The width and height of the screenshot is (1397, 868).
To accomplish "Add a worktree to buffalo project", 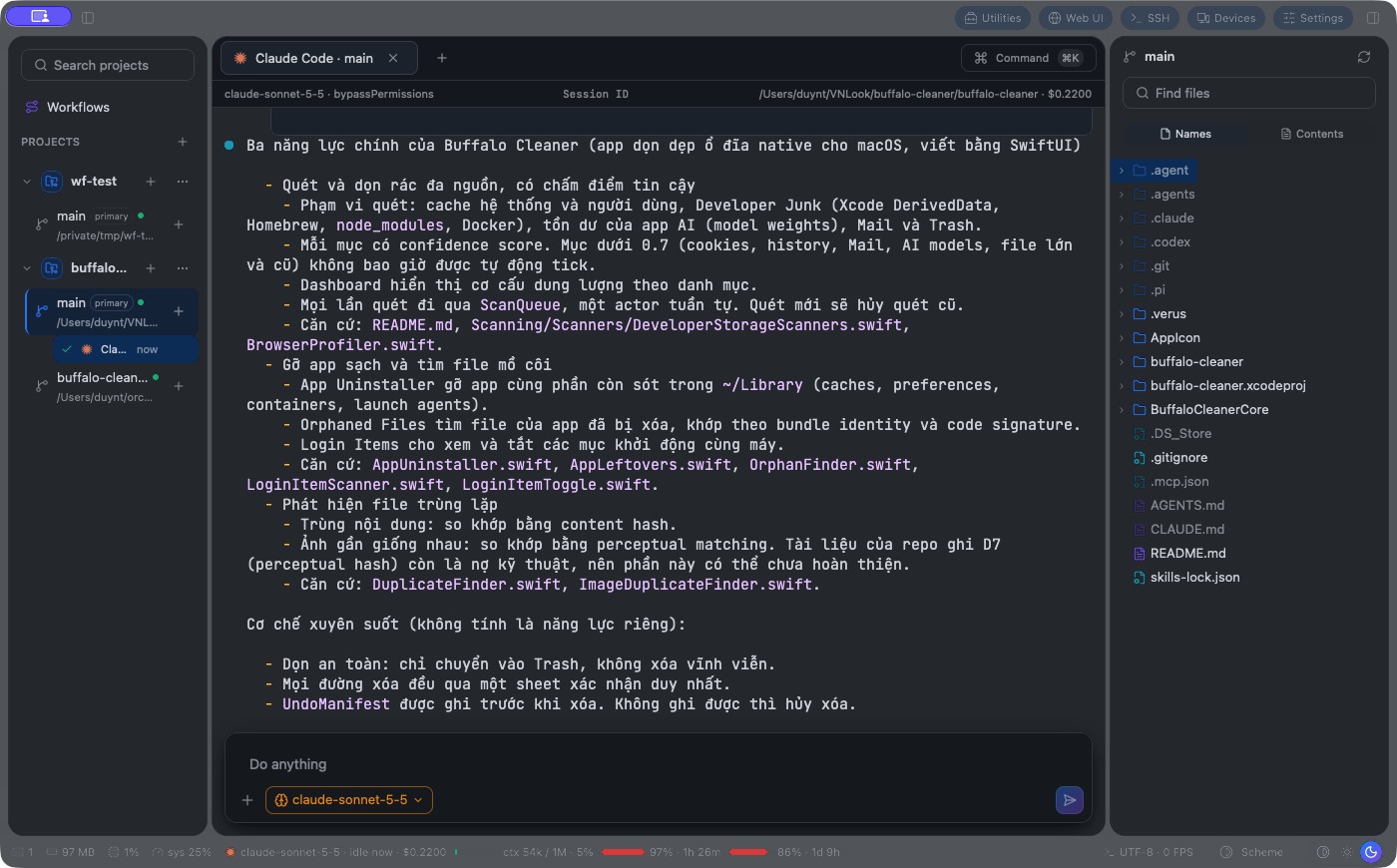I will point(151,268).
